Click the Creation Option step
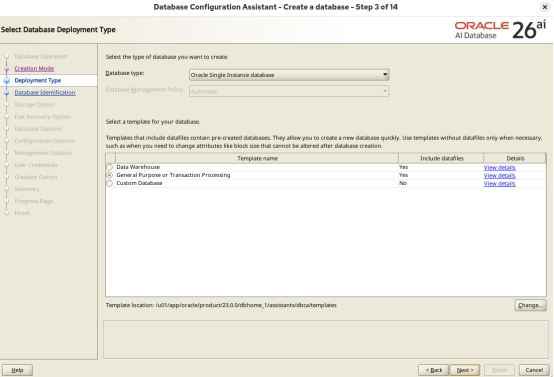Image resolution: width=554 pixels, height=377 pixels. (x=36, y=177)
